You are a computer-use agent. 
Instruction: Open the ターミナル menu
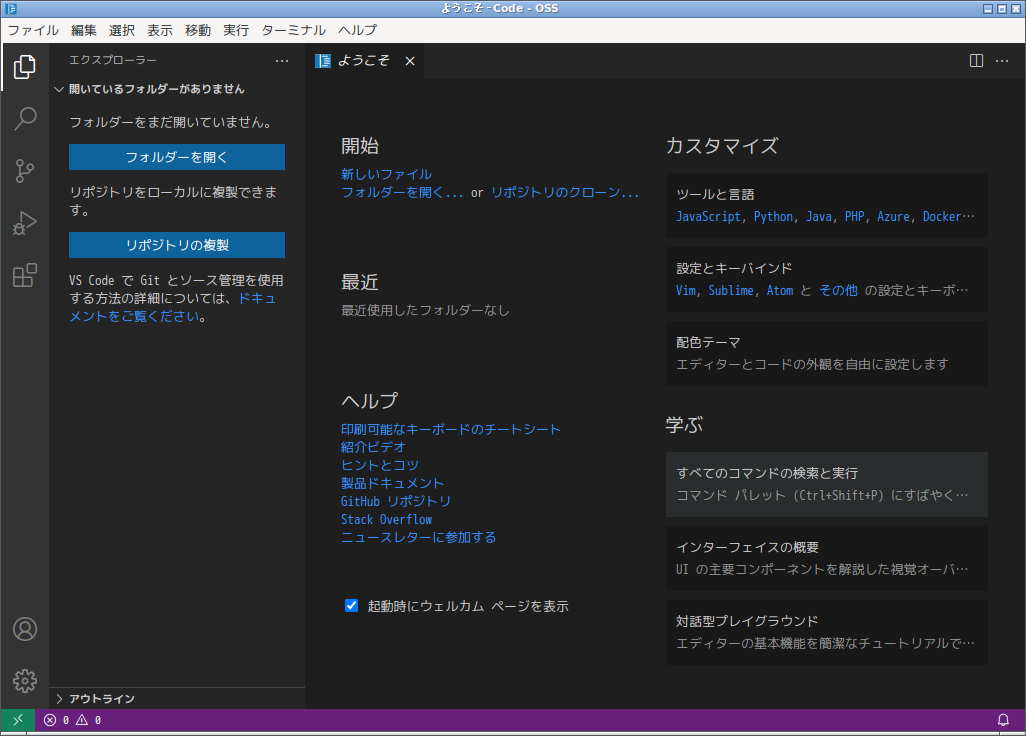point(293,30)
